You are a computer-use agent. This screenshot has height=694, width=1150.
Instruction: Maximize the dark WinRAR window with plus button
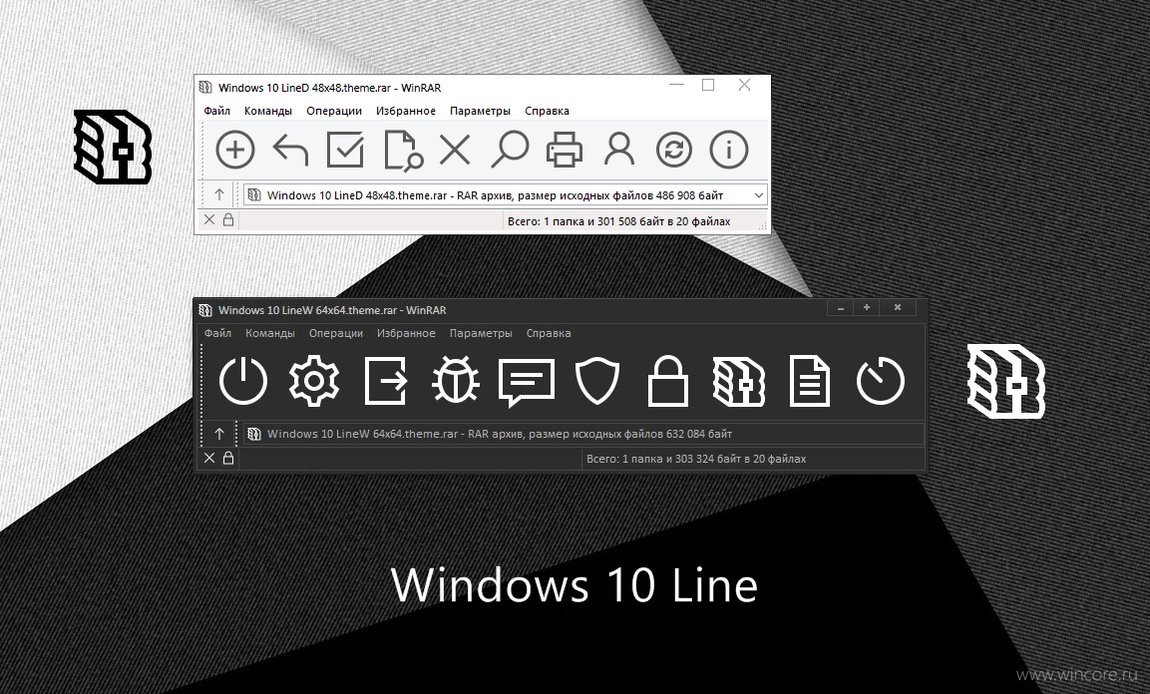click(x=866, y=308)
